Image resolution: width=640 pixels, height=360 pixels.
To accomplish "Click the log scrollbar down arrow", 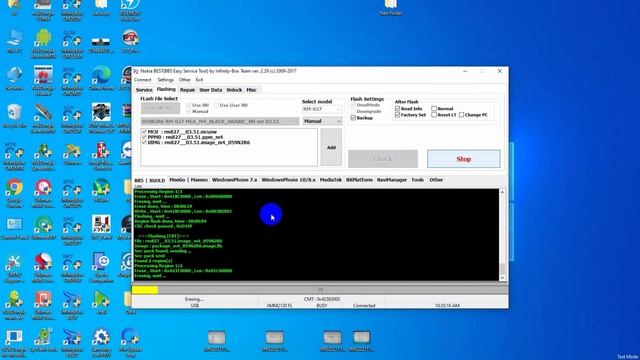I will [x=502, y=278].
